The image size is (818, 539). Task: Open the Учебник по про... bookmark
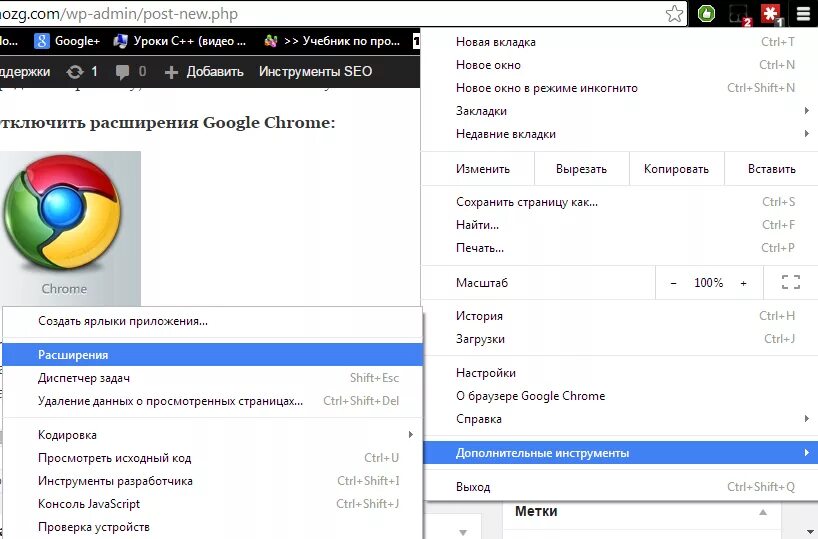332,41
